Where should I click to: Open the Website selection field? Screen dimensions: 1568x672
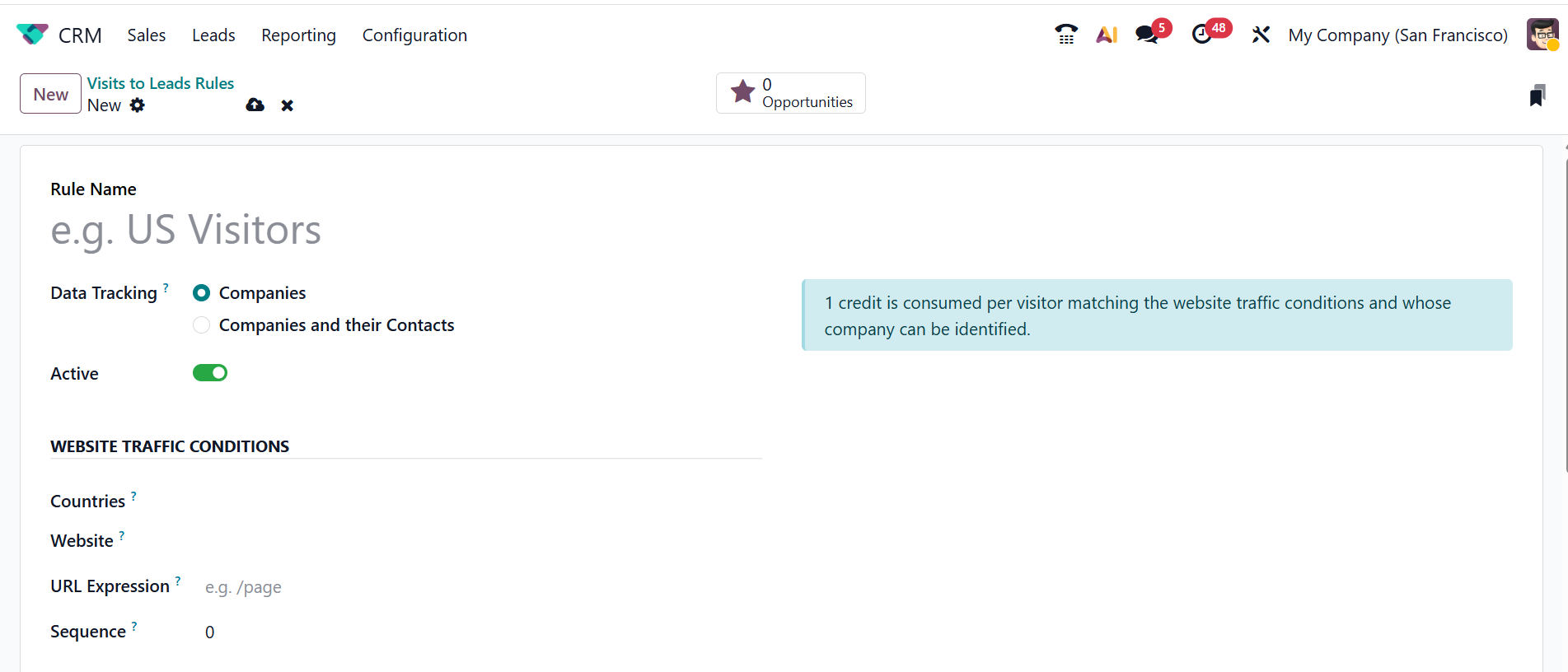[478, 541]
